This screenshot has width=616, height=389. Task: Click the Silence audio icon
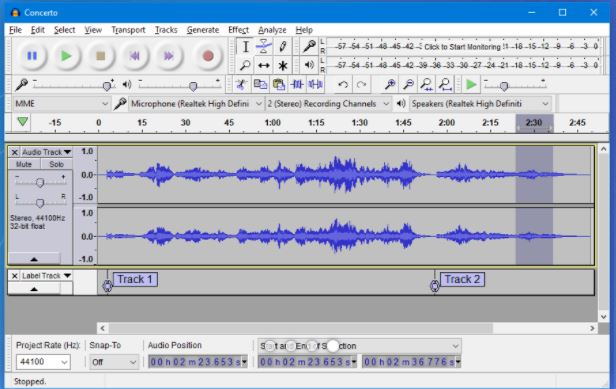pos(315,84)
